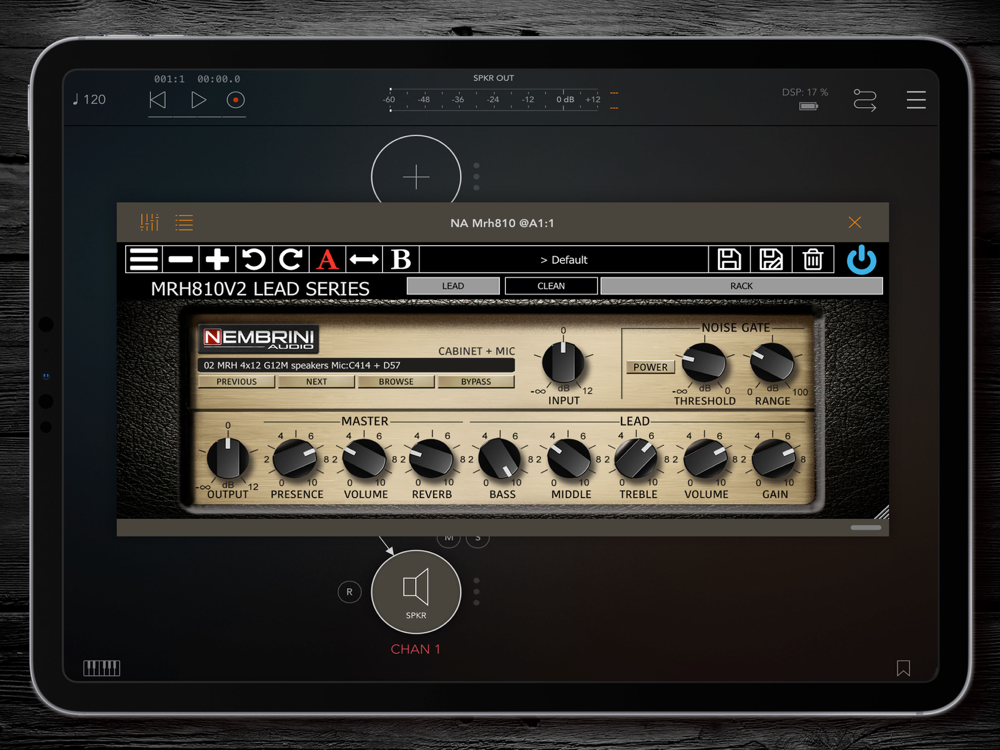Click the plus icon in plugin toolbar

217,260
